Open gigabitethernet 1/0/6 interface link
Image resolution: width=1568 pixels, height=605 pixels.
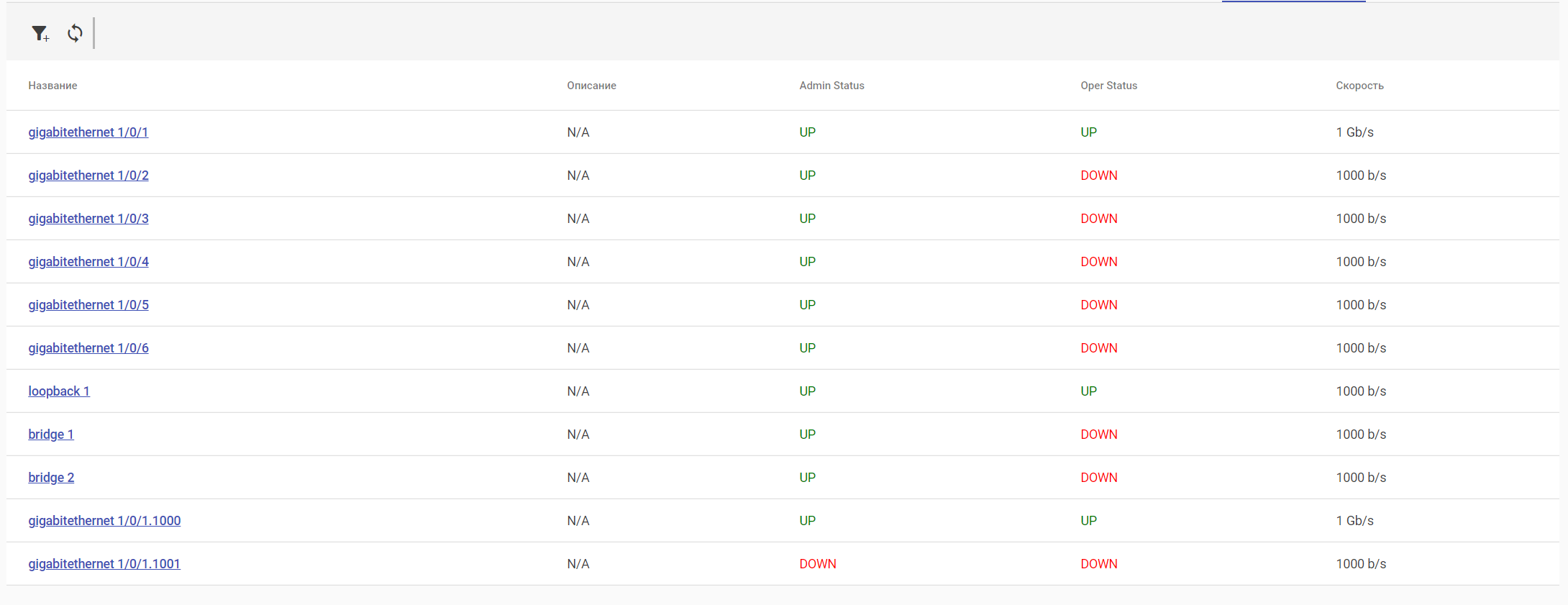click(x=88, y=348)
